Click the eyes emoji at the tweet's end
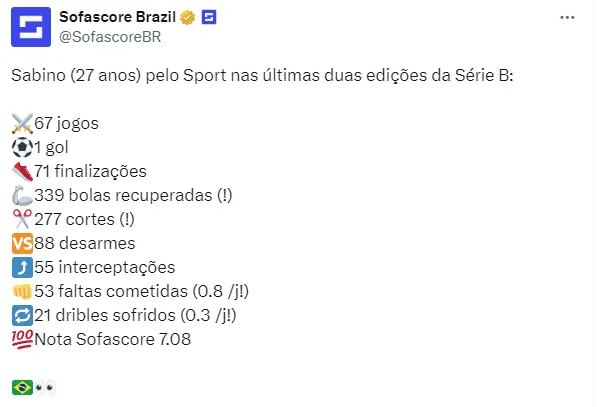Image resolution: width=601 pixels, height=407 pixels. tap(46, 387)
